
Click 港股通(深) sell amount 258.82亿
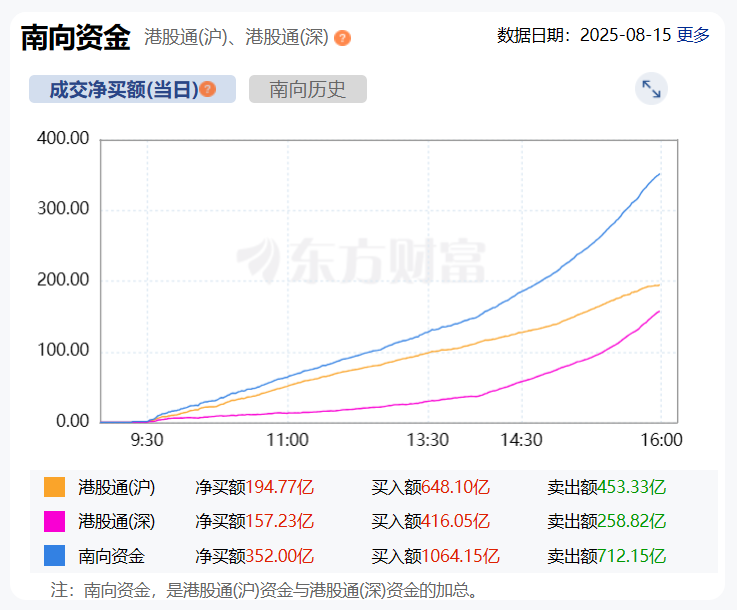[632, 522]
